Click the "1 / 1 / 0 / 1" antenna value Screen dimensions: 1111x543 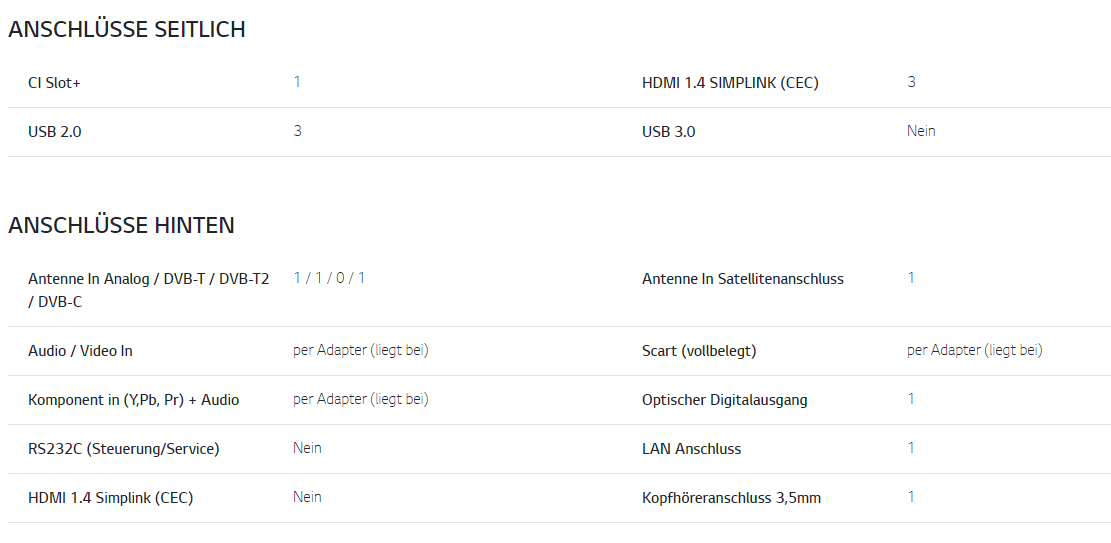[x=329, y=278]
